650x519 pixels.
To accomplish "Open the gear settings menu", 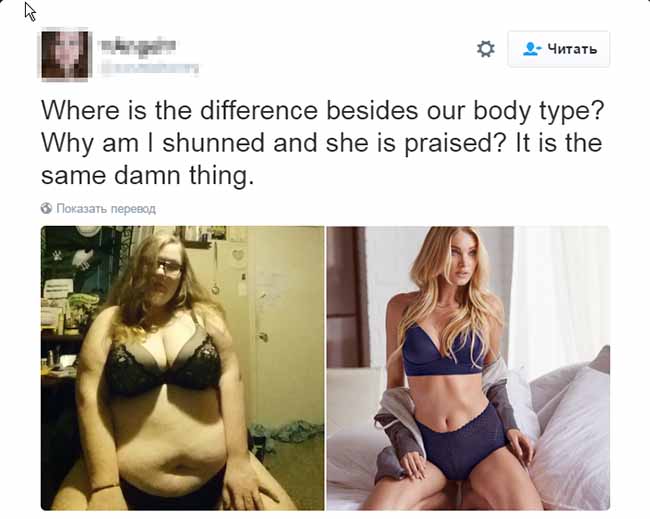I will [485, 49].
